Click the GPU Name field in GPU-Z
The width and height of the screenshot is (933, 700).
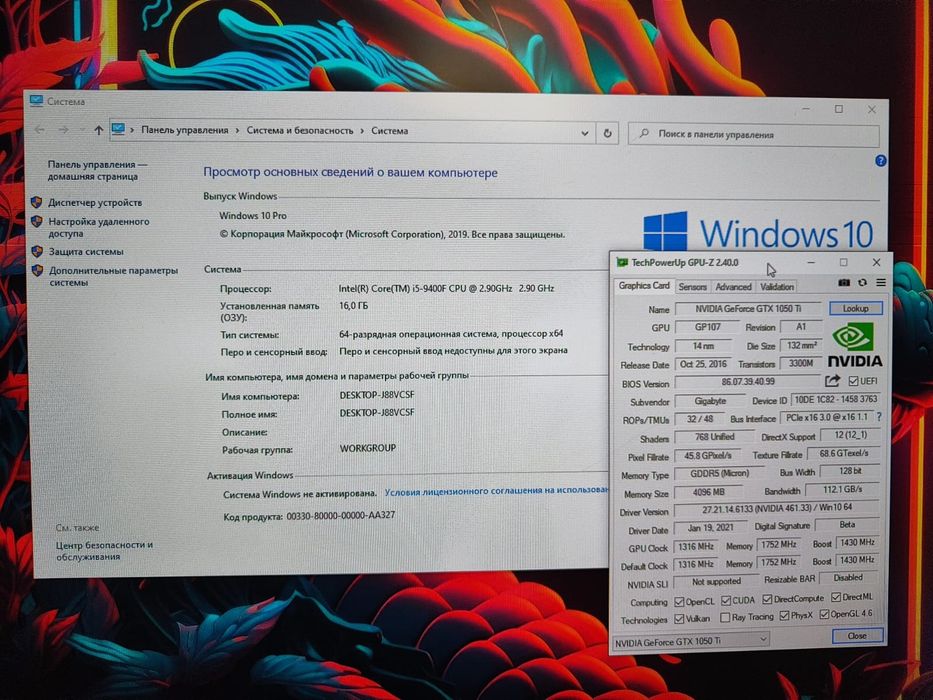click(749, 309)
